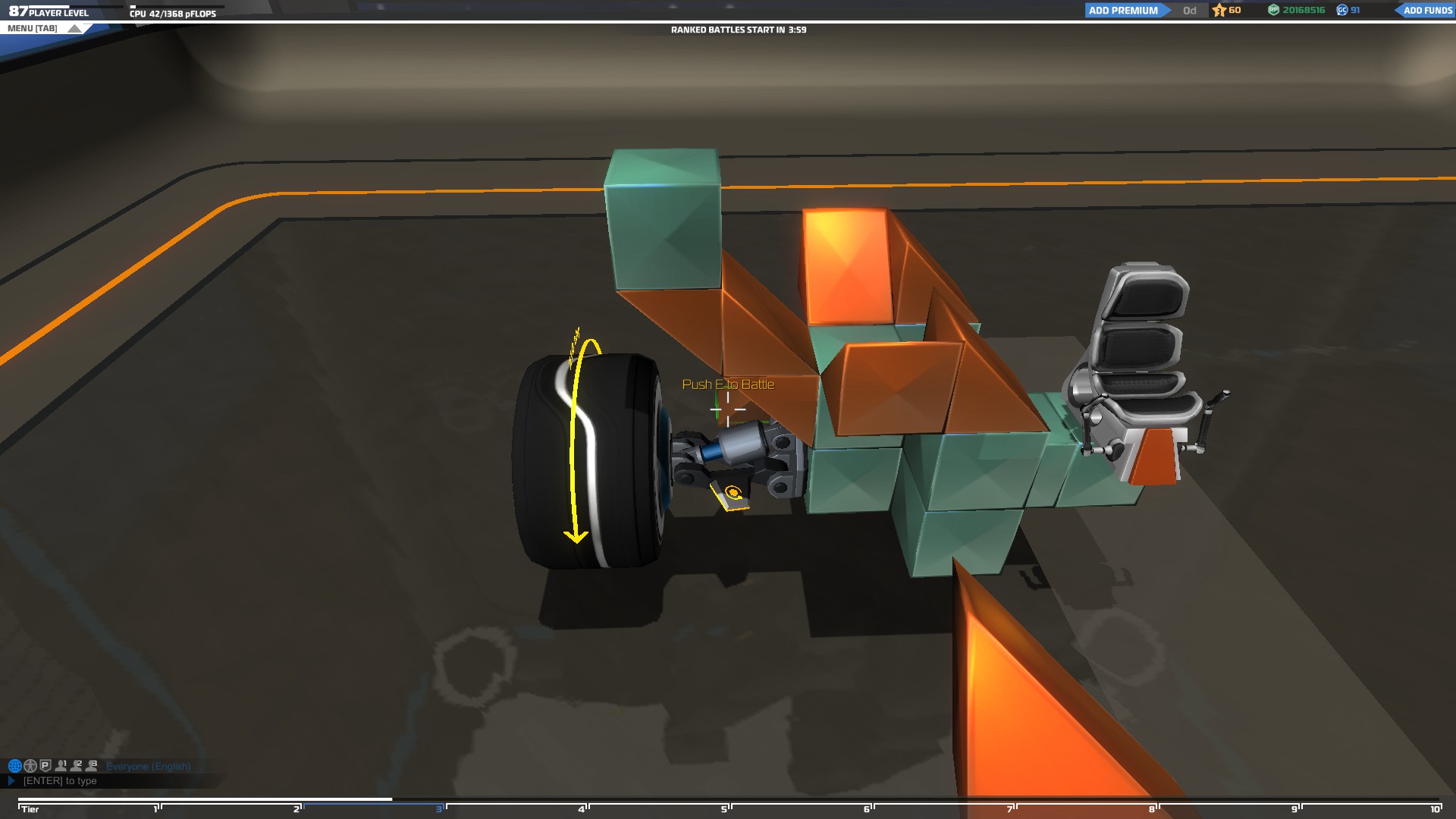Click the chat '[ENTER] to type' field
Image resolution: width=1456 pixels, height=819 pixels.
[61, 780]
